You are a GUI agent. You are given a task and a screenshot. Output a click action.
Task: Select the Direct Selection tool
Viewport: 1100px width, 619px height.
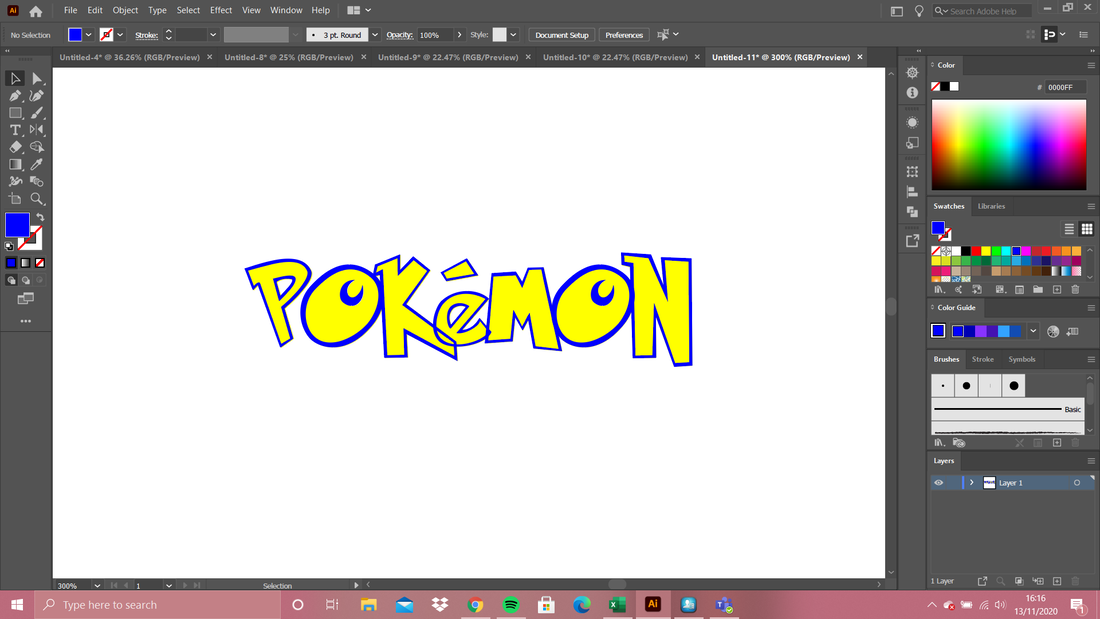[x=37, y=79]
